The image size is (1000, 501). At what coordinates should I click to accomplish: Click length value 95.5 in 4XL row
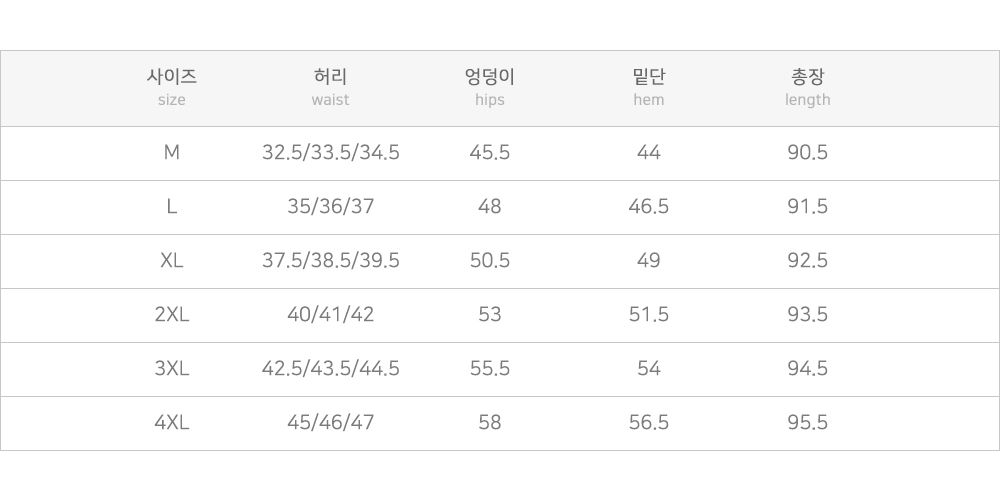pos(807,422)
